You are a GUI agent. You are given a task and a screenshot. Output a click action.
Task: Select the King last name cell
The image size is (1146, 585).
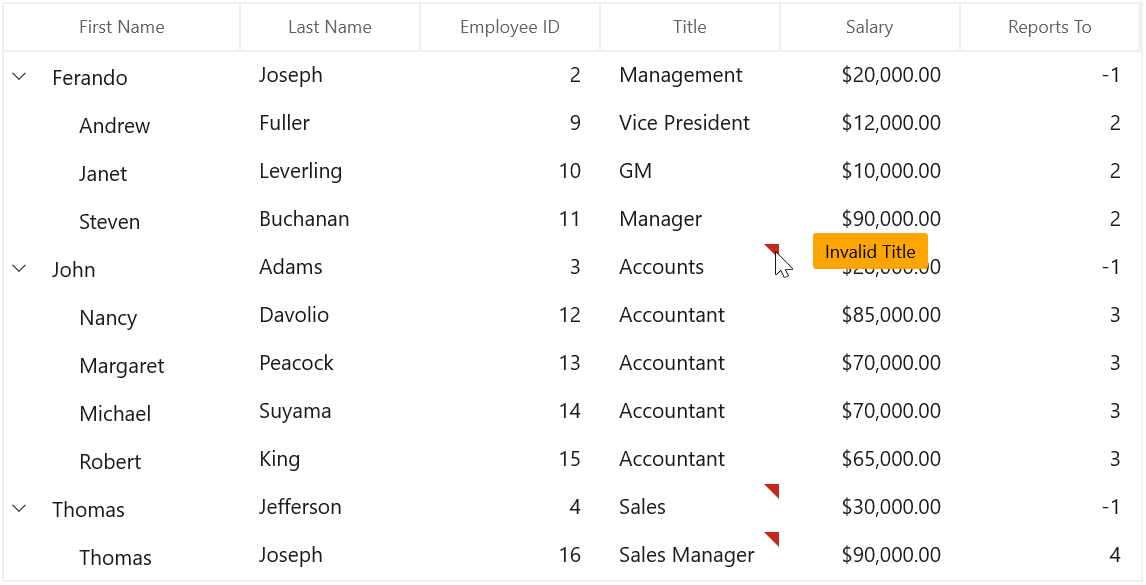330,460
